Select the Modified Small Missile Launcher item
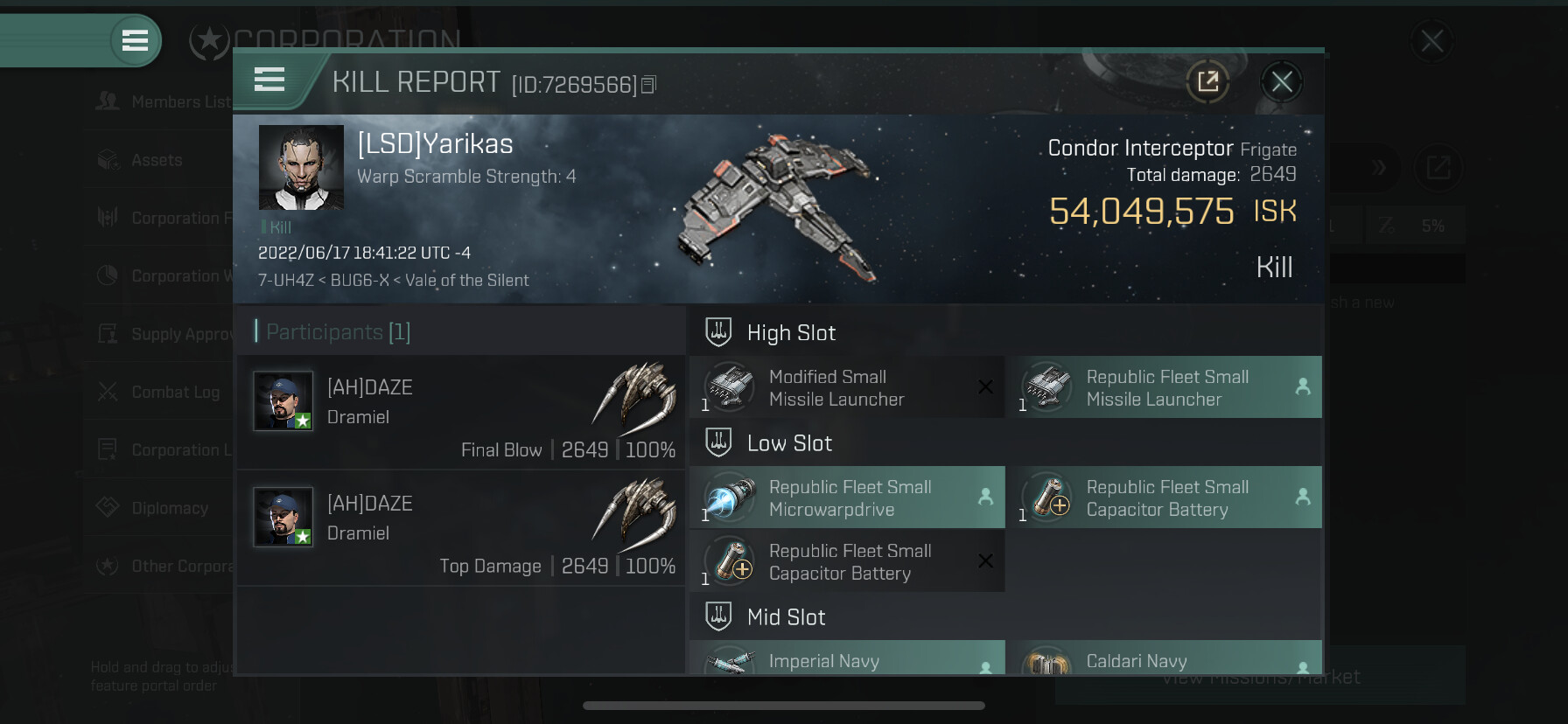 847,387
